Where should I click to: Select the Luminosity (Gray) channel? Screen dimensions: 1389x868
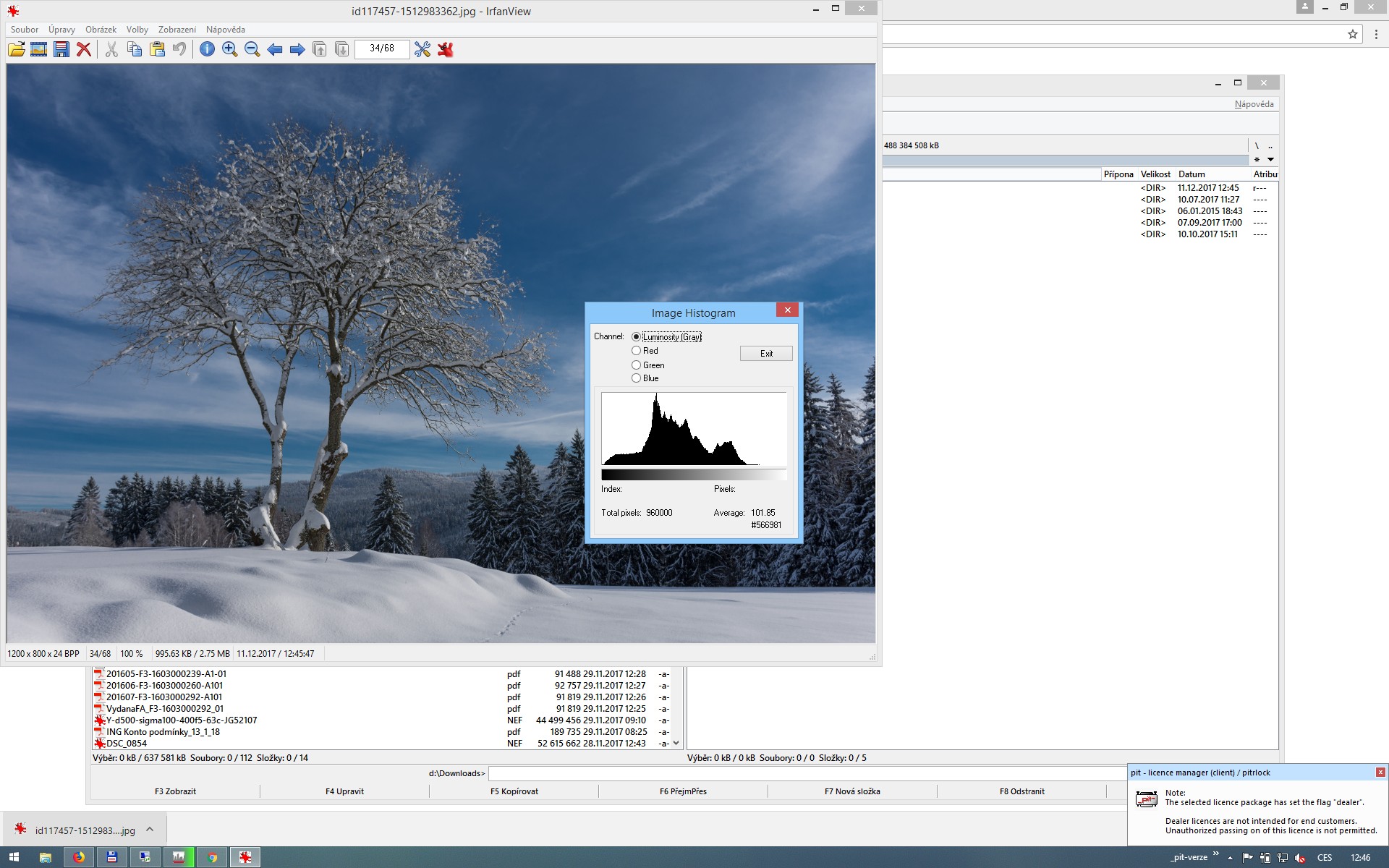[636, 337]
